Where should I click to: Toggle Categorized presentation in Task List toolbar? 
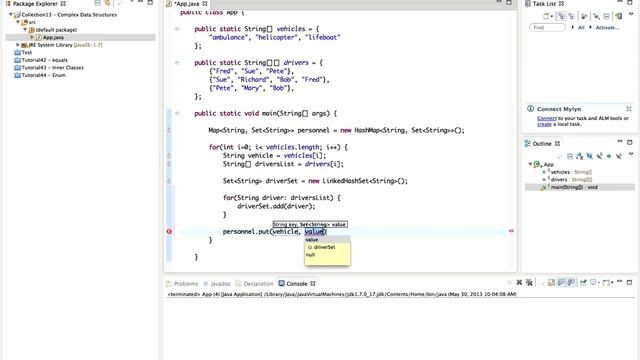pos(561,16)
